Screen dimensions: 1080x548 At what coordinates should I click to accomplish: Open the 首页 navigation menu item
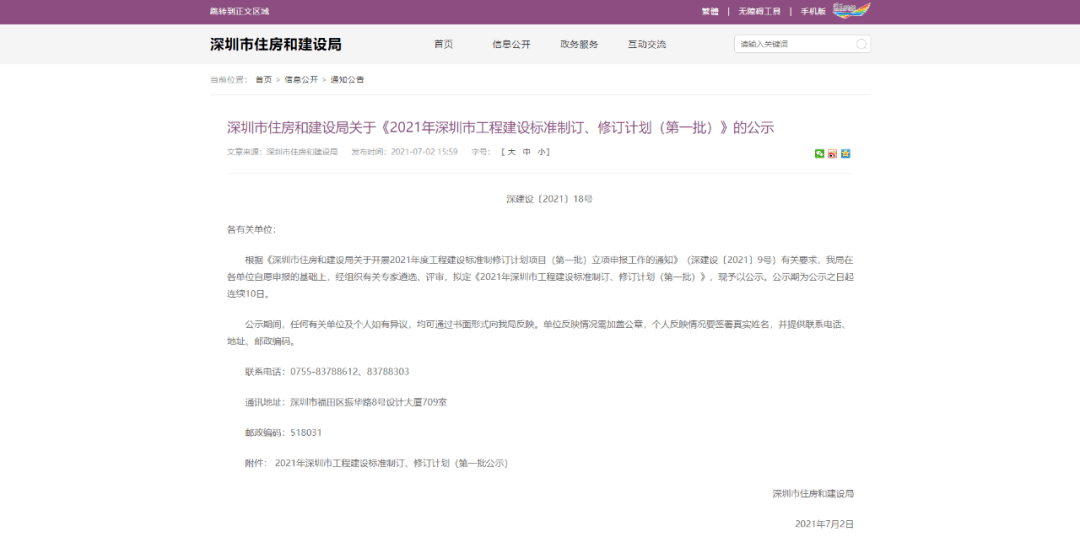tap(443, 44)
